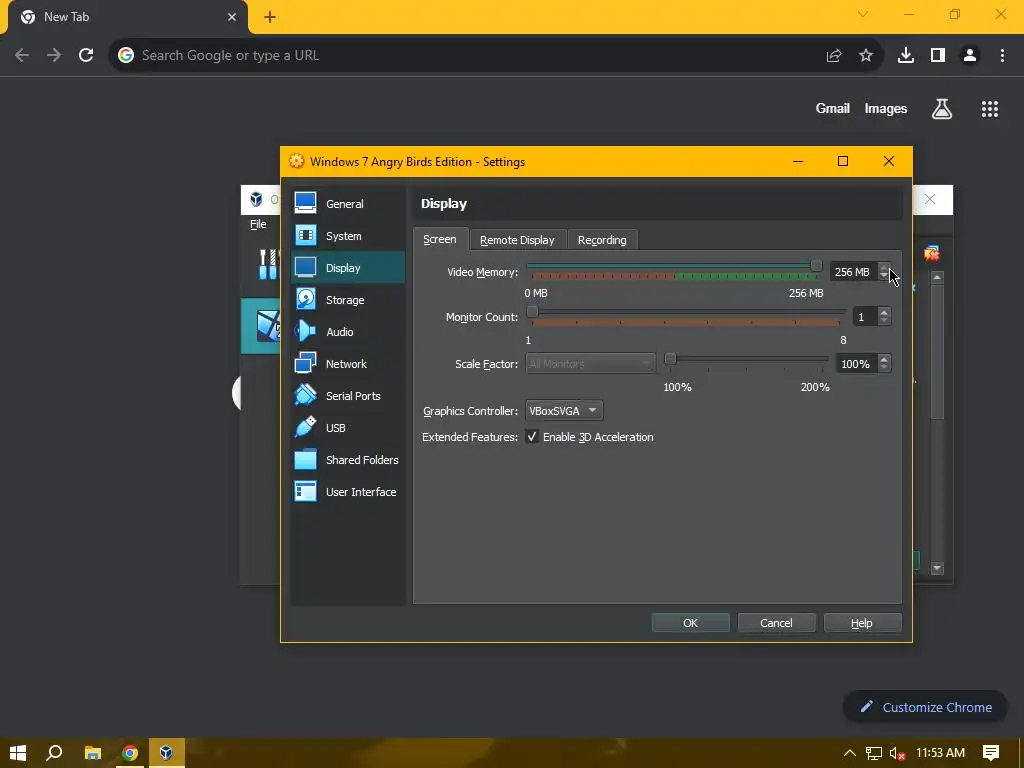Open User Interface settings category

[x=347, y=492]
